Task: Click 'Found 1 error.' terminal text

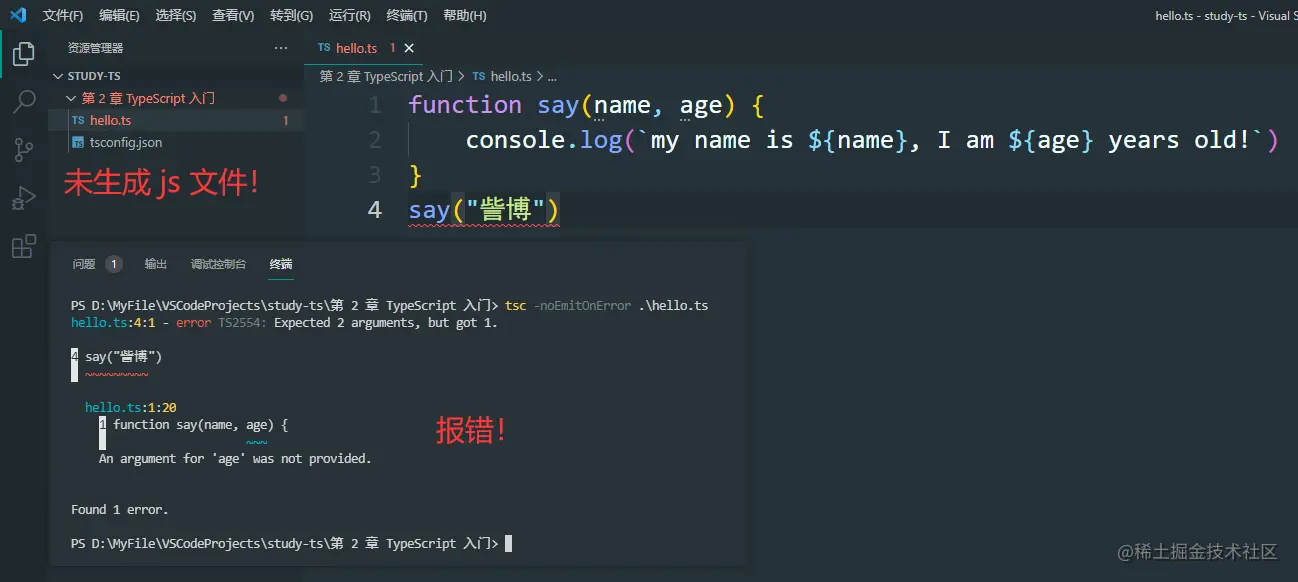Action: click(x=120, y=509)
